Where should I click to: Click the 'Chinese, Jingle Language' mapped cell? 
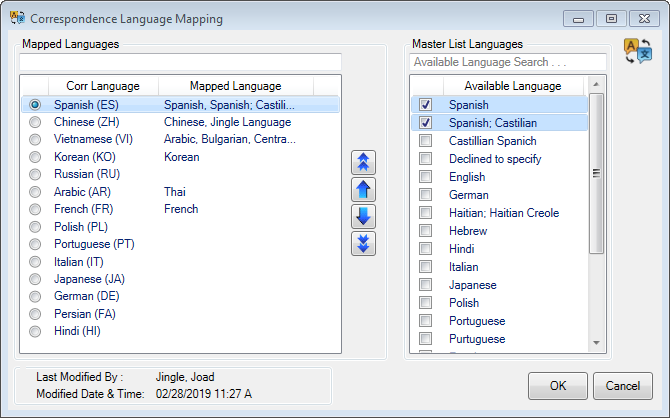tap(227, 122)
